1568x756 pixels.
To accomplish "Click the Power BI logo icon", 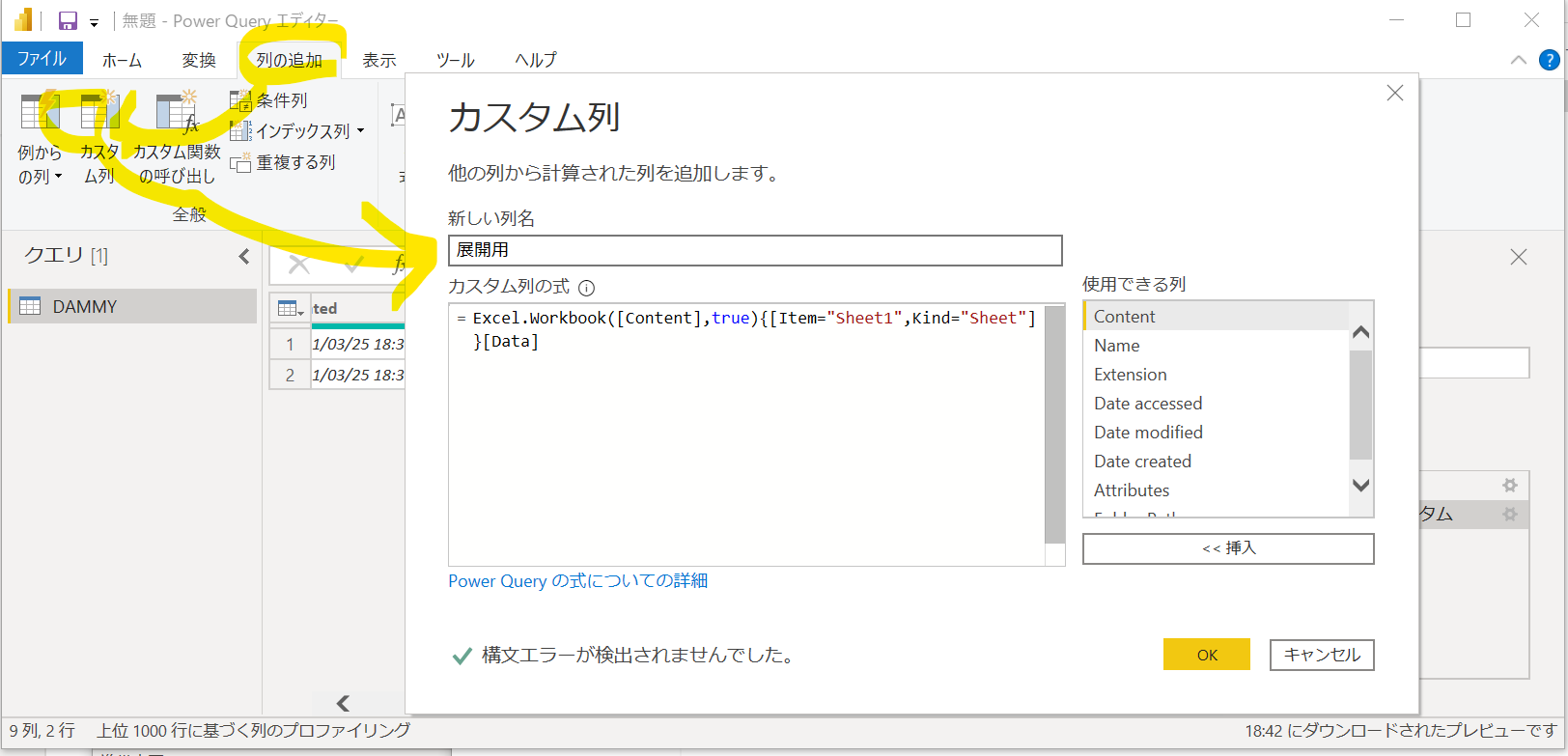I will (x=23, y=19).
